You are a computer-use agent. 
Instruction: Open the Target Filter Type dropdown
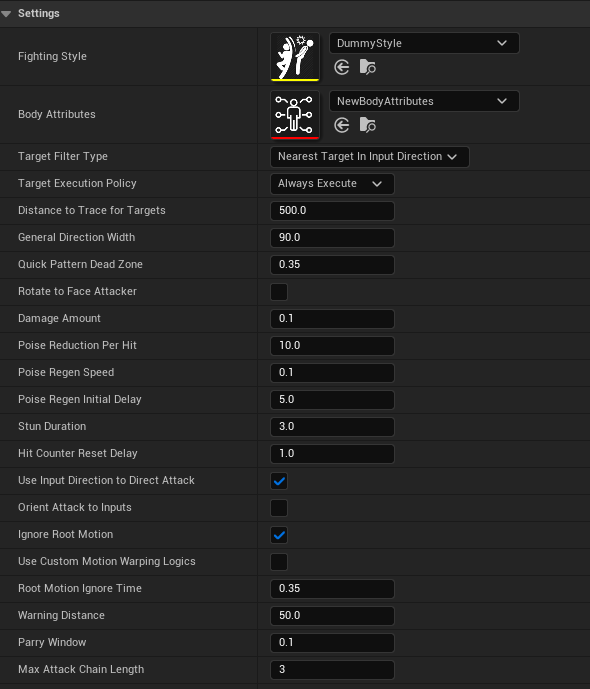pyautogui.click(x=369, y=157)
